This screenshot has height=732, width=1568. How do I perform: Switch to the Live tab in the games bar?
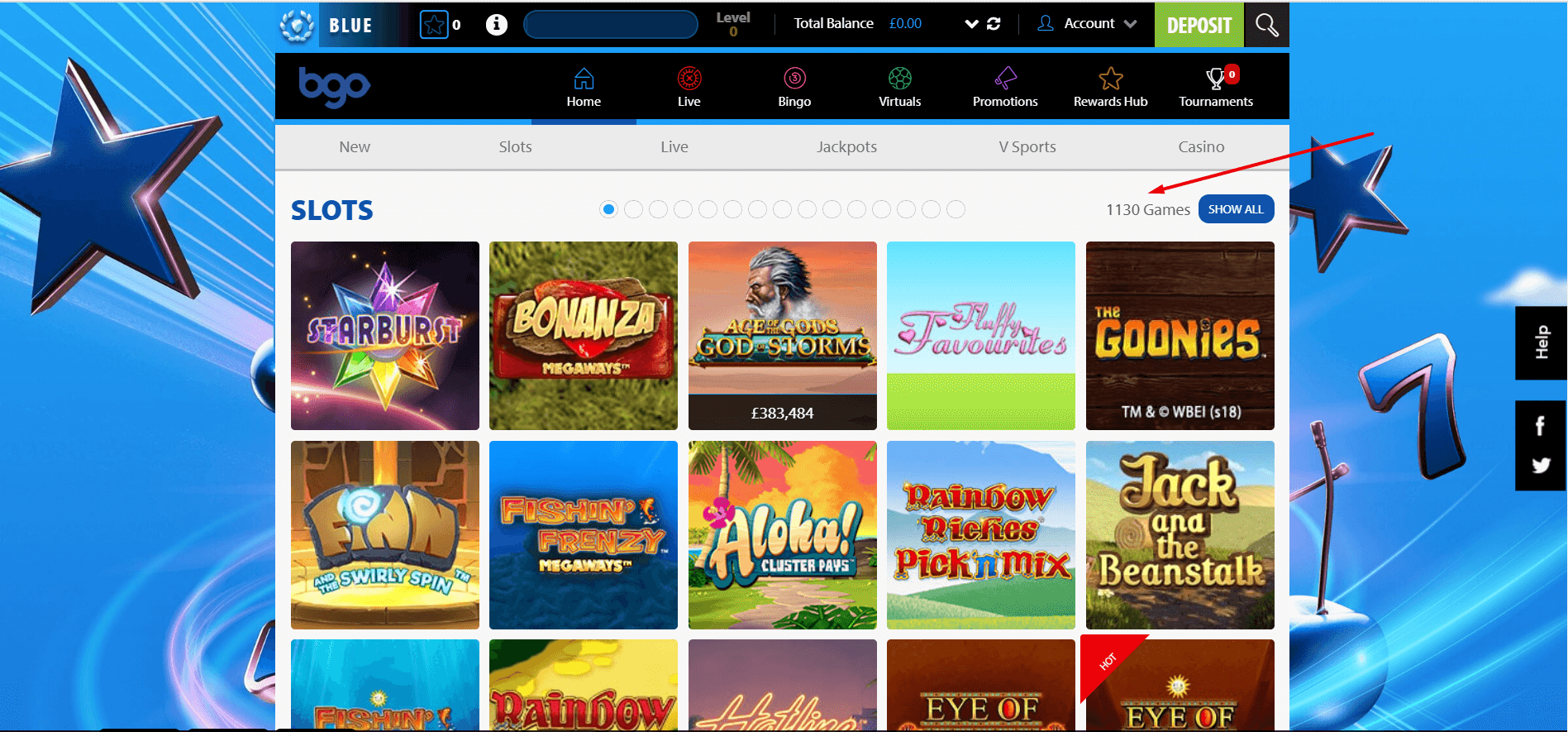point(674,146)
